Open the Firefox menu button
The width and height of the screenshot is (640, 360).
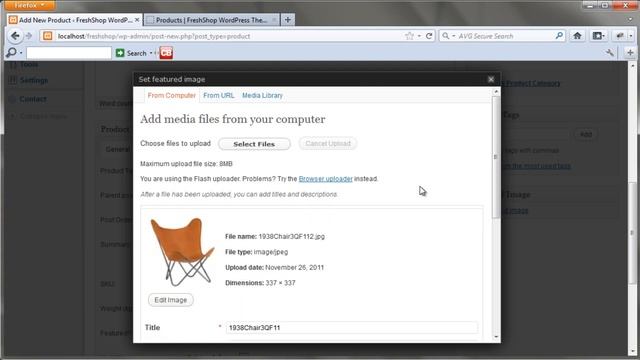(29, 5)
